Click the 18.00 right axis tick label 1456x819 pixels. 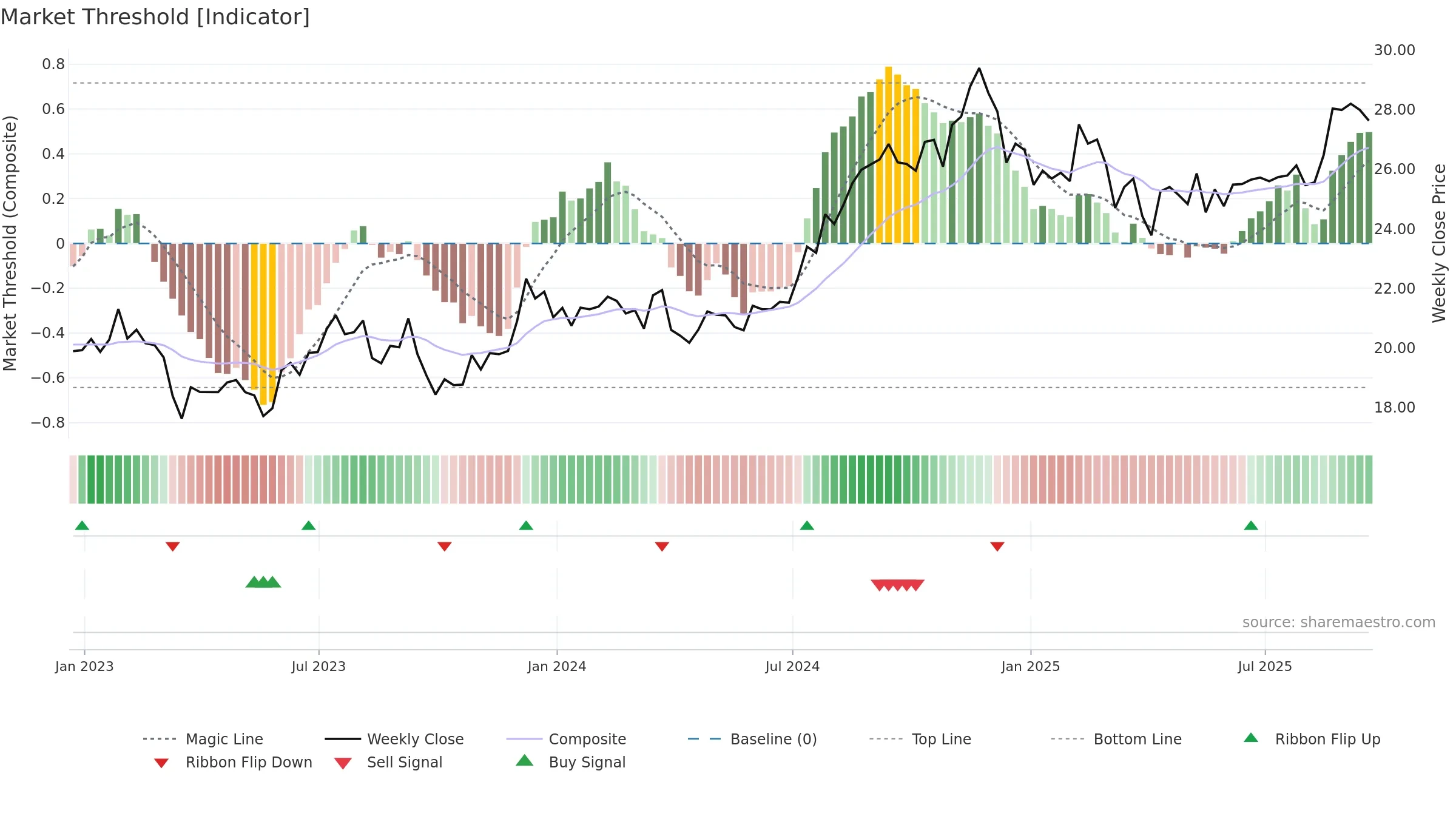pyautogui.click(x=1394, y=408)
